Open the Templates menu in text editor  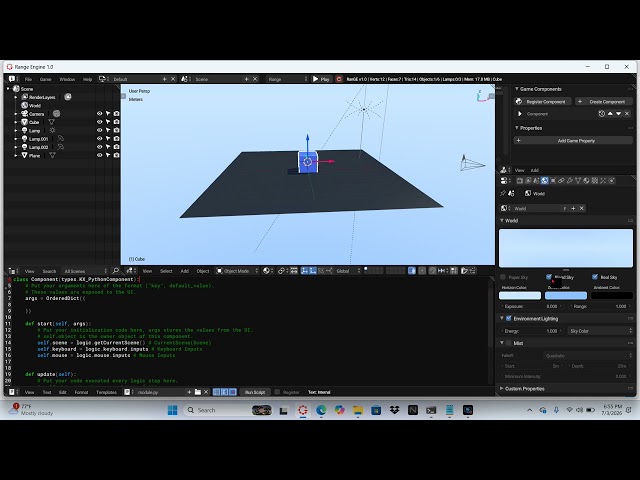tap(106, 392)
